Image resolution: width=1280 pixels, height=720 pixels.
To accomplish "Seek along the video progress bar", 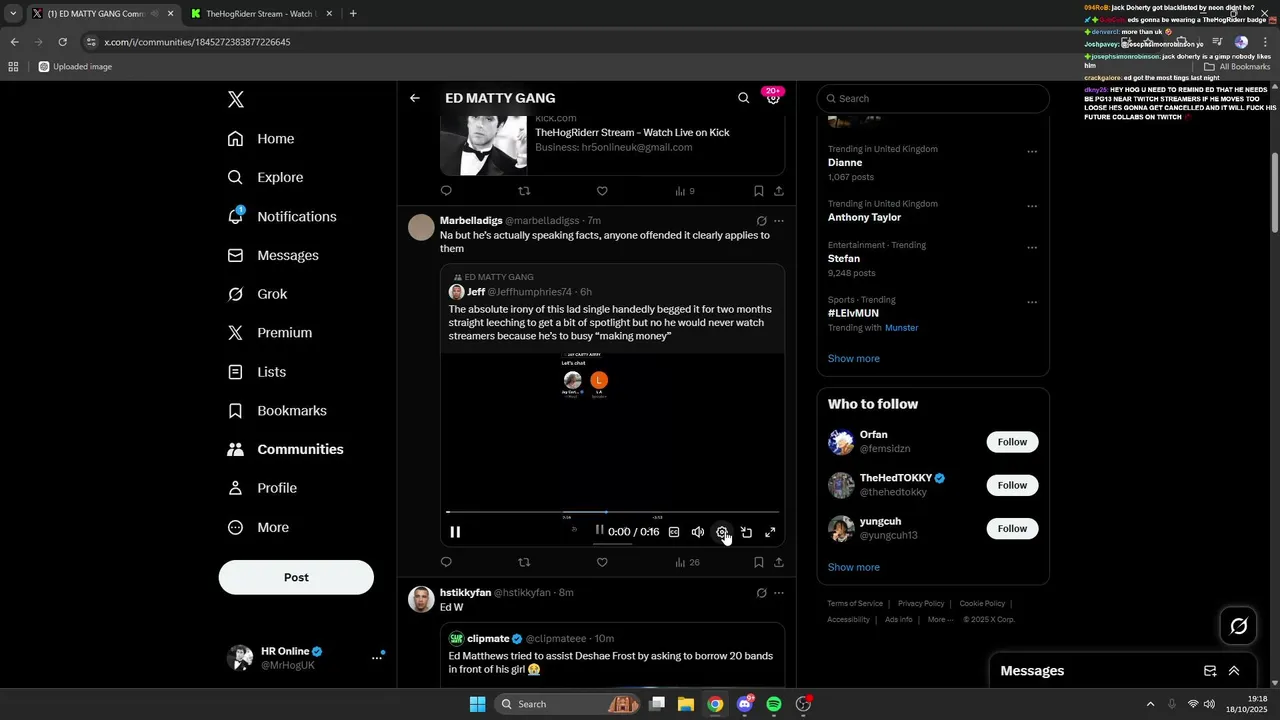I will coord(612,512).
